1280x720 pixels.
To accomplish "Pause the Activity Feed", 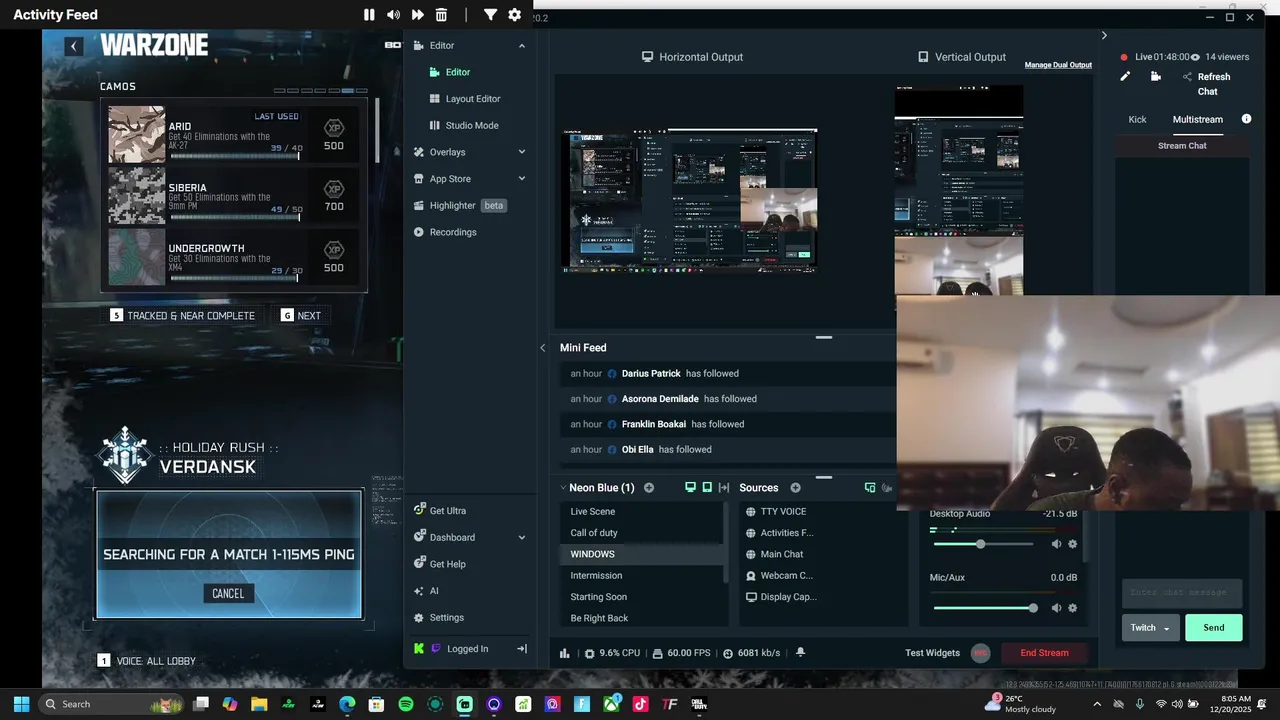I will 369,15.
